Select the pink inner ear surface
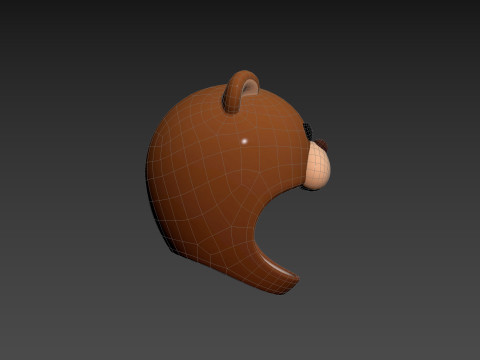The image size is (480, 360). (250, 88)
